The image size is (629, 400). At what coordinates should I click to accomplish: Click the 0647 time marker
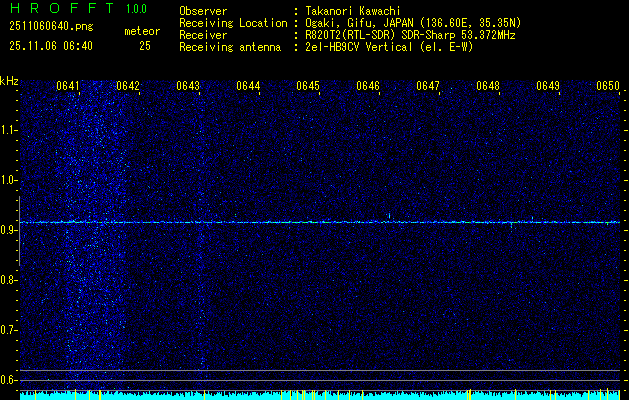click(428, 86)
